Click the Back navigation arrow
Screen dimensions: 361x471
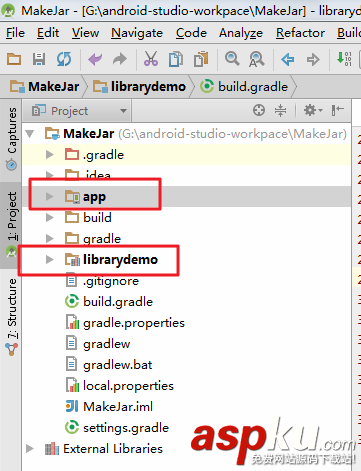click(287, 60)
